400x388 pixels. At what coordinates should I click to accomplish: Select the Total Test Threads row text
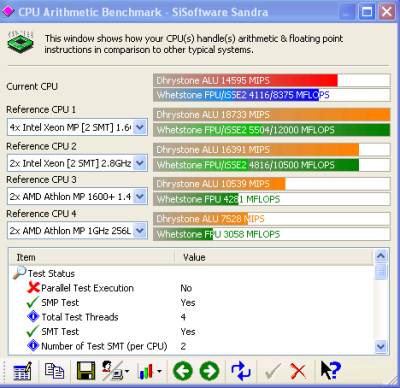click(x=80, y=317)
